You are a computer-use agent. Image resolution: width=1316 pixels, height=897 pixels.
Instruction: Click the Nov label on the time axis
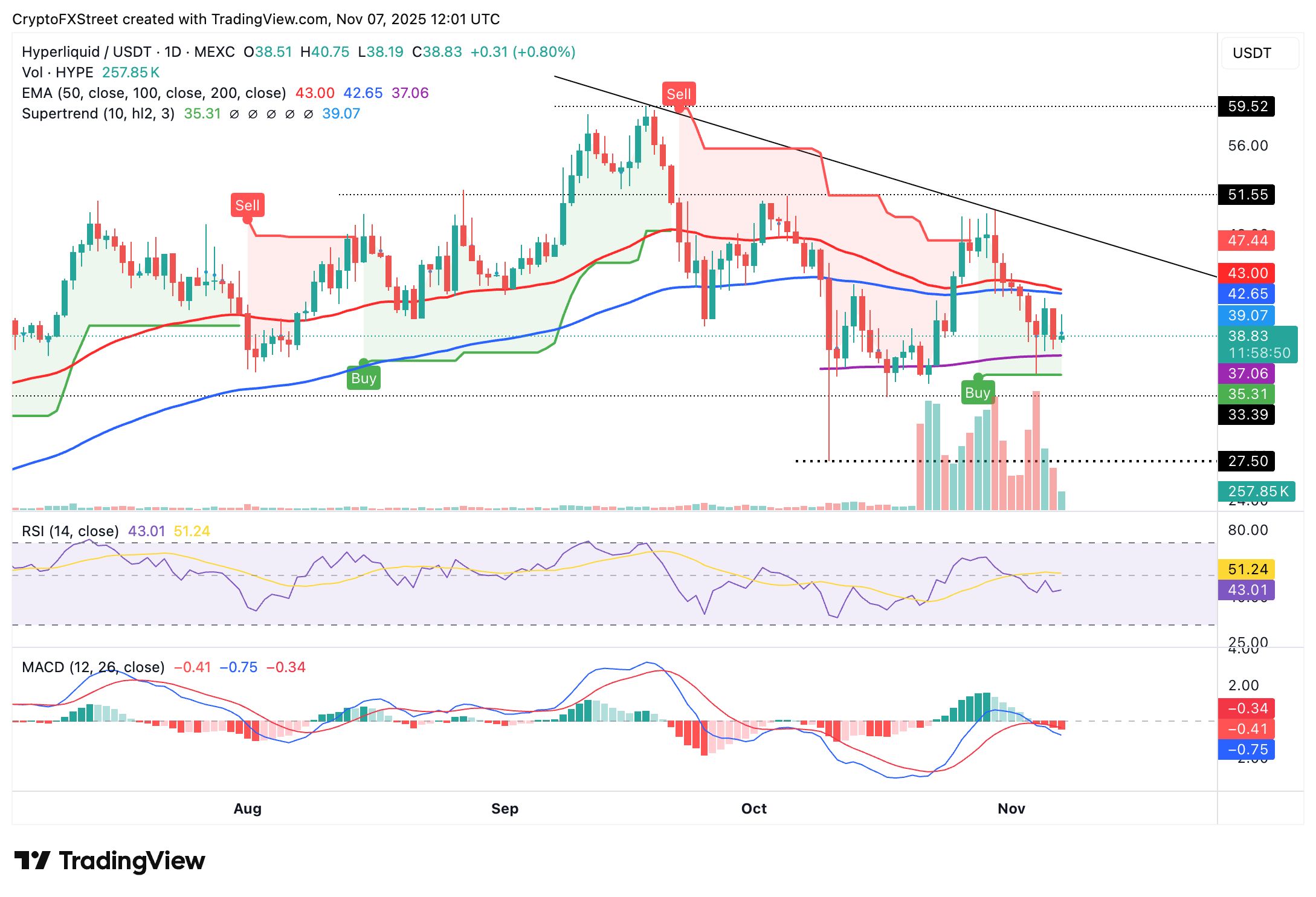click(x=1010, y=808)
